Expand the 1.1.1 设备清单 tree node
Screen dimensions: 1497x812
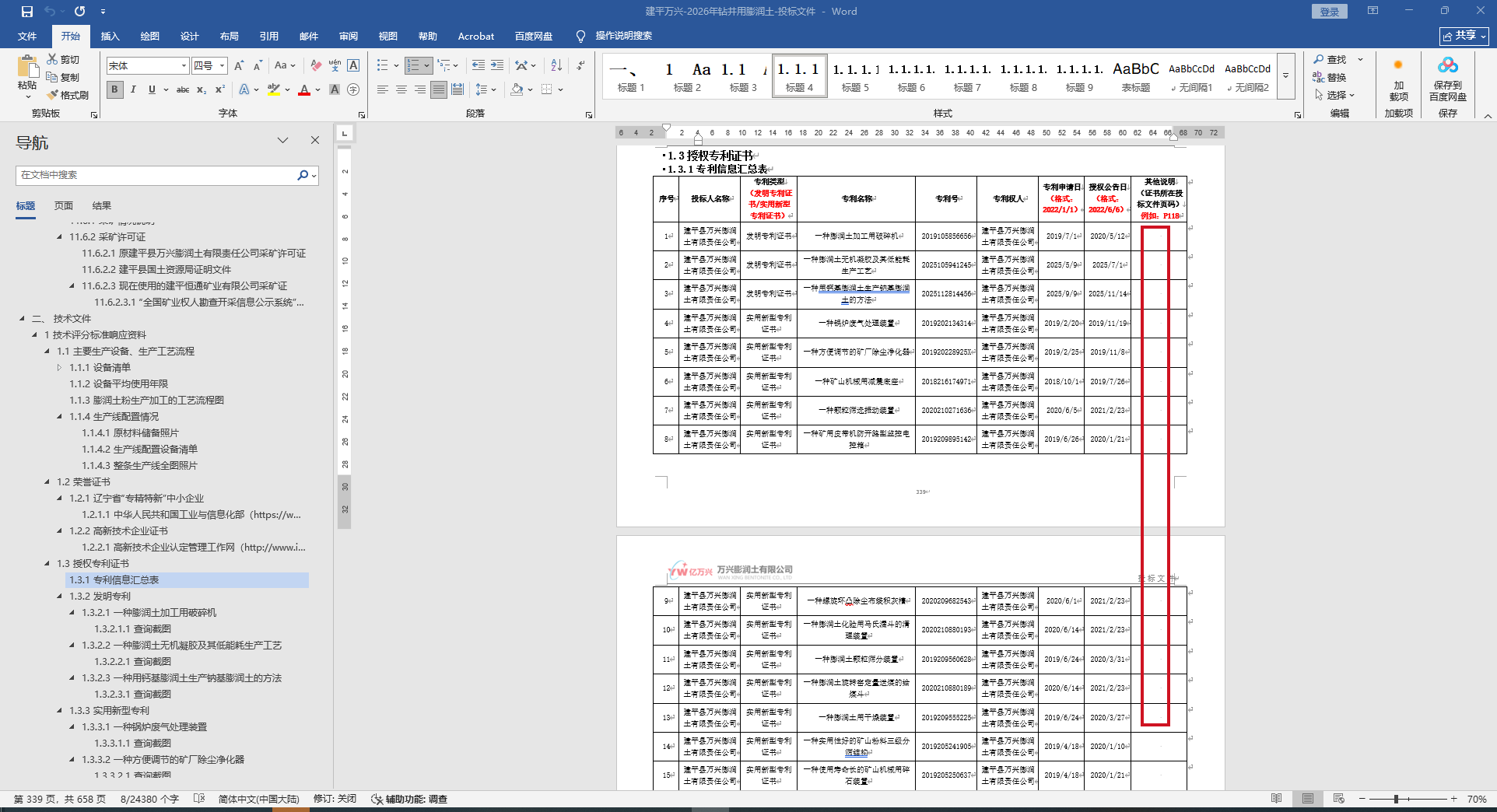59,368
